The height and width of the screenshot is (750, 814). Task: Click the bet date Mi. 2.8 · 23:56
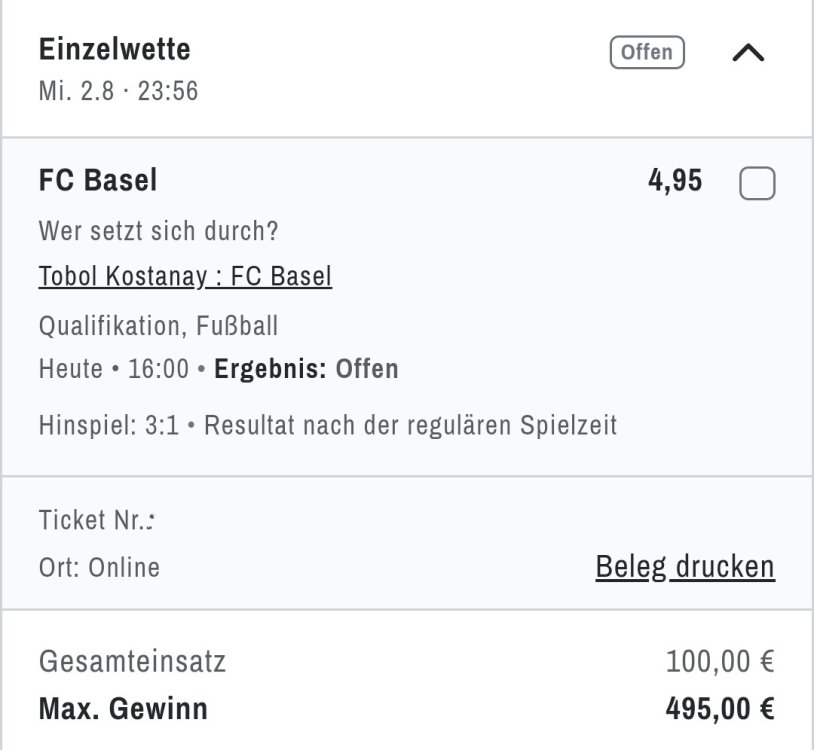(x=118, y=91)
